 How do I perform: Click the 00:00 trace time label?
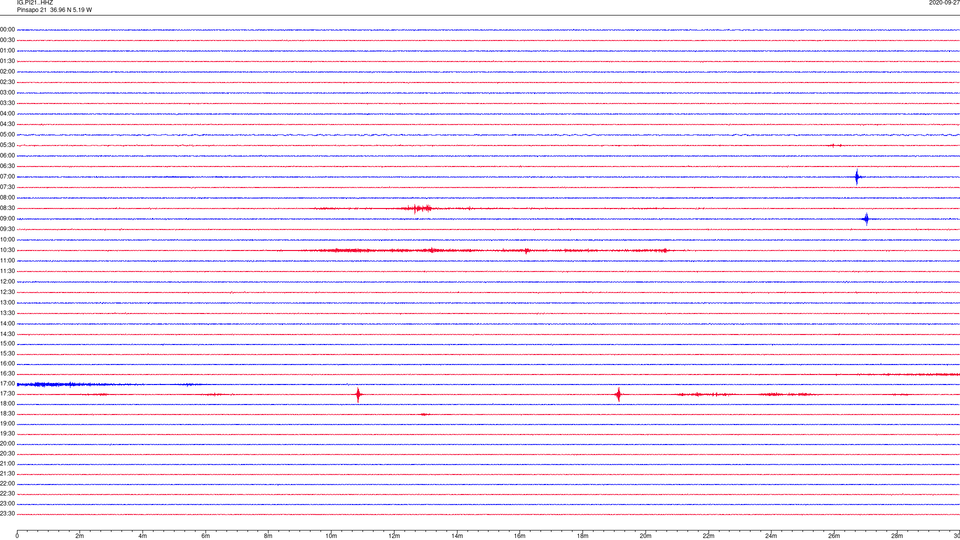point(7,29)
